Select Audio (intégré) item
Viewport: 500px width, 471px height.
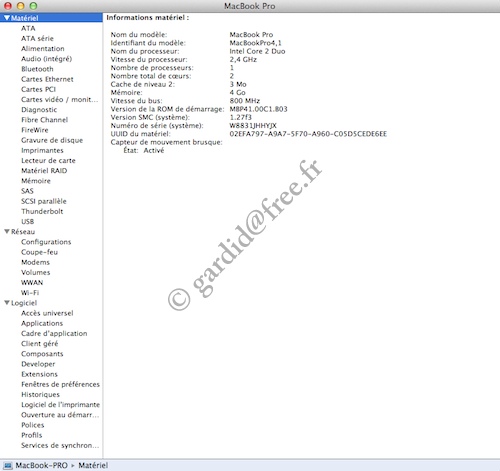point(46,59)
